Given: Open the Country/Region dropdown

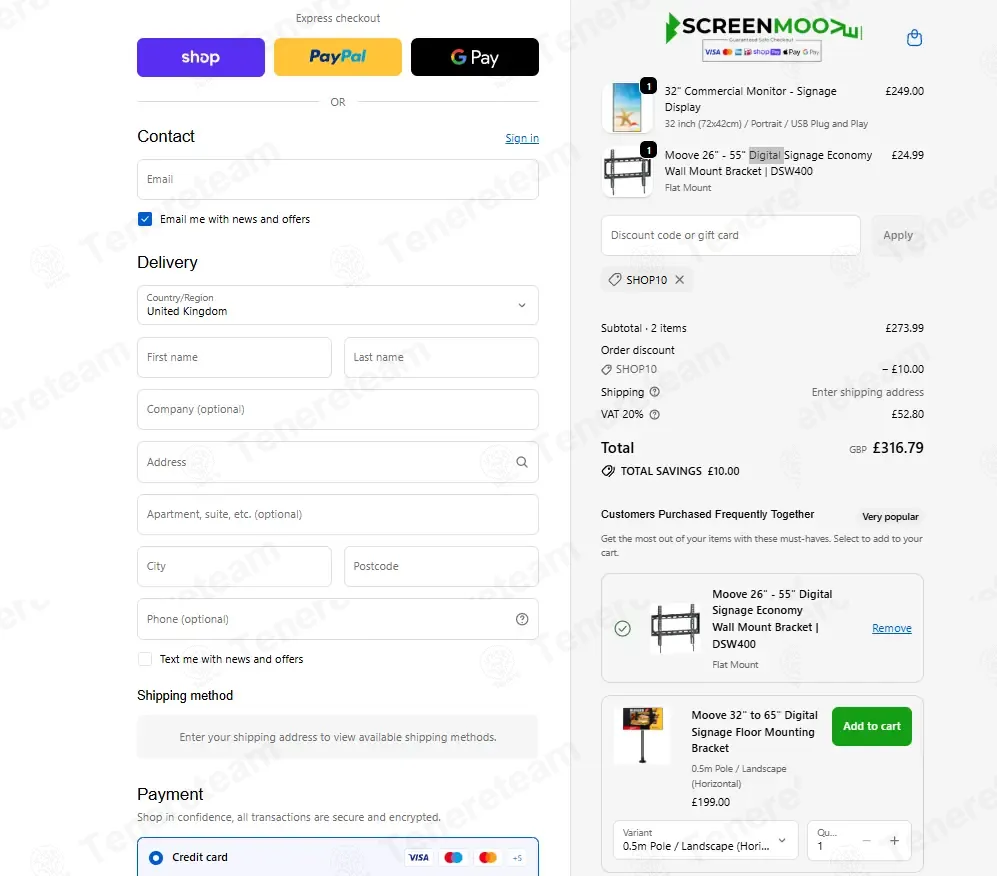Looking at the screenshot, I should pyautogui.click(x=338, y=305).
